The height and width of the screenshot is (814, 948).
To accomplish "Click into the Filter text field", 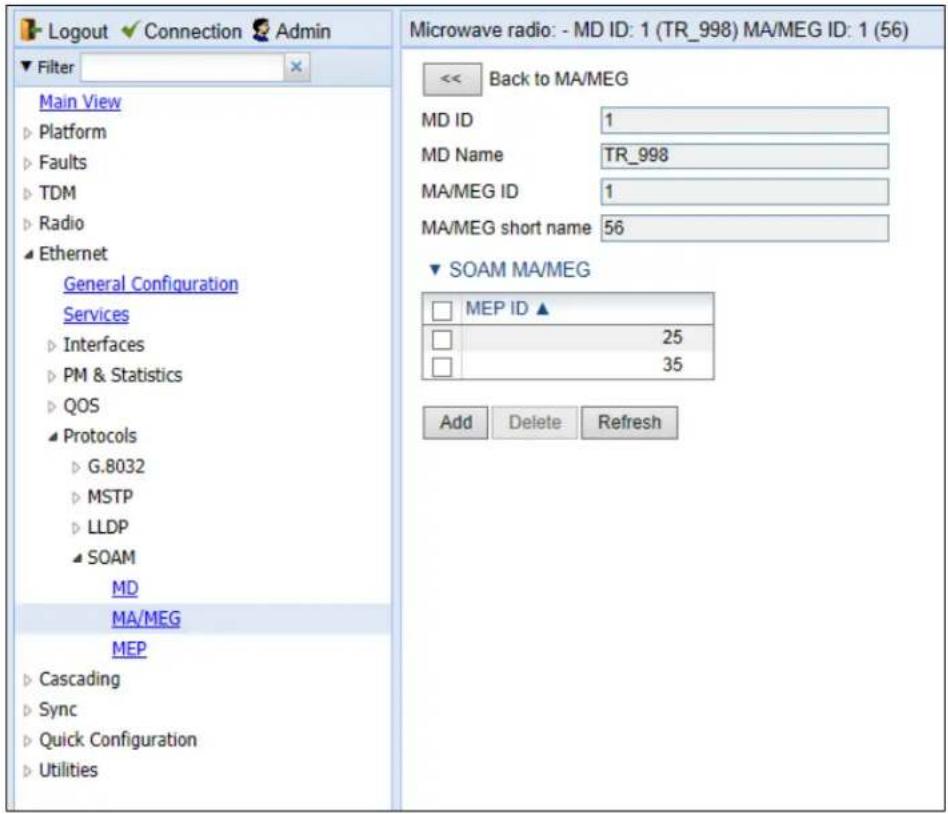I will coord(182,67).
